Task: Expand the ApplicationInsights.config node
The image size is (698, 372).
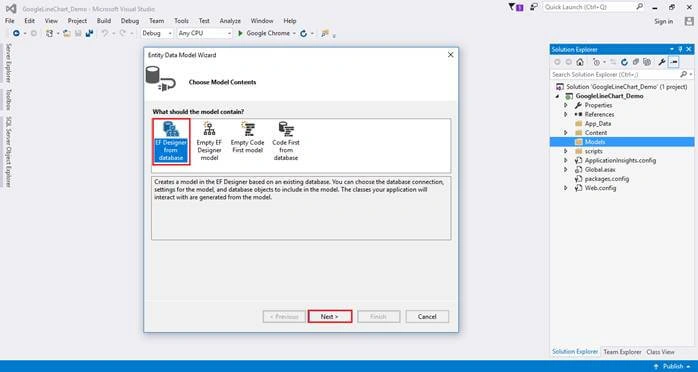Action: point(566,160)
